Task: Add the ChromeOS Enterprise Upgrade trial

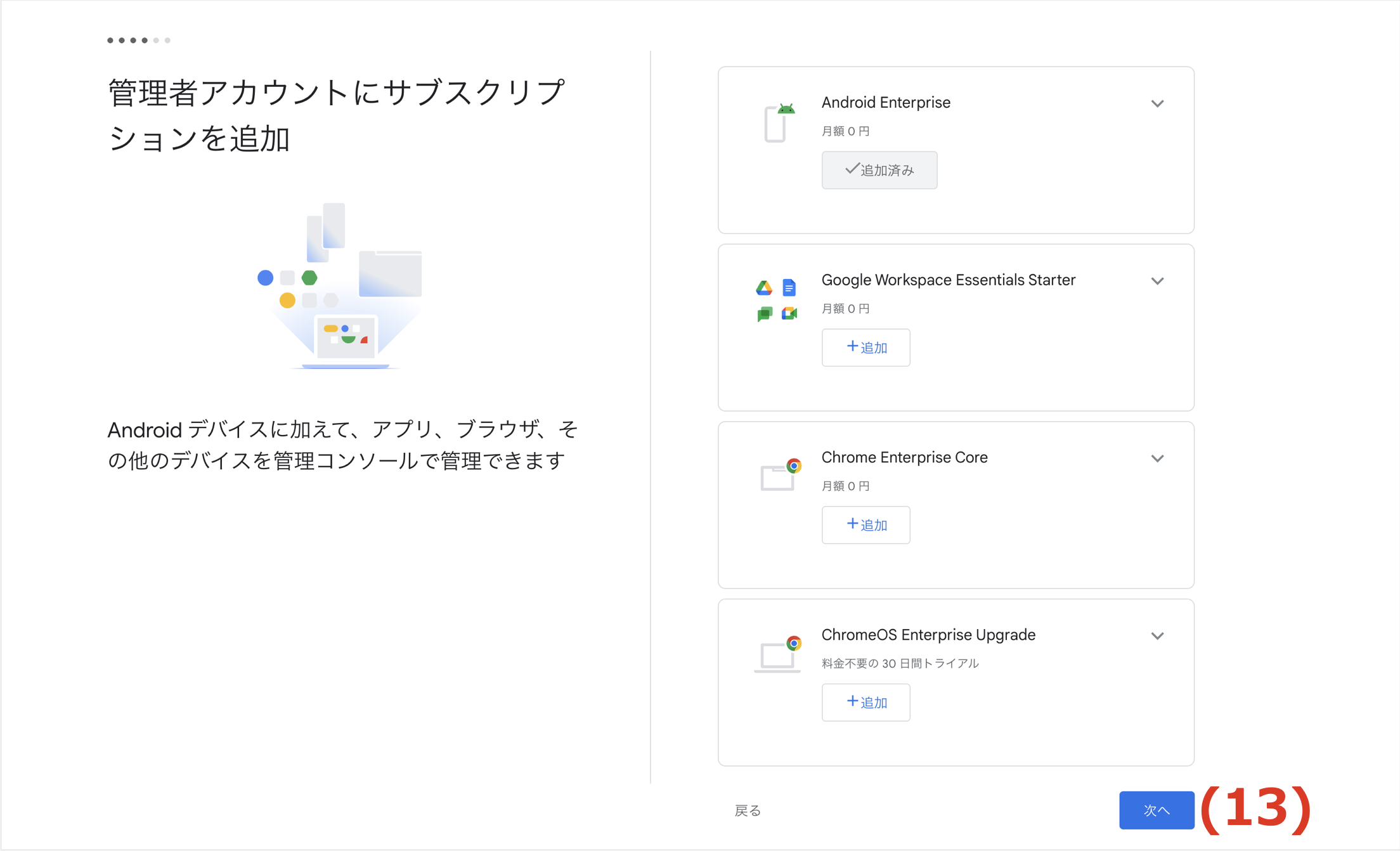Action: [866, 703]
